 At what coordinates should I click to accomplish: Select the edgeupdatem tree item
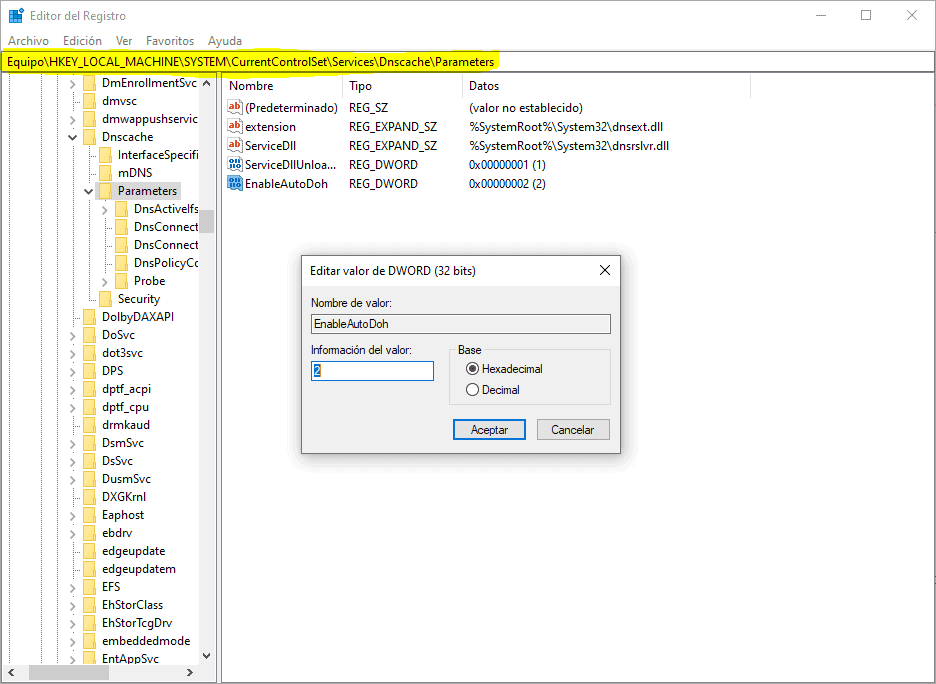tap(139, 569)
